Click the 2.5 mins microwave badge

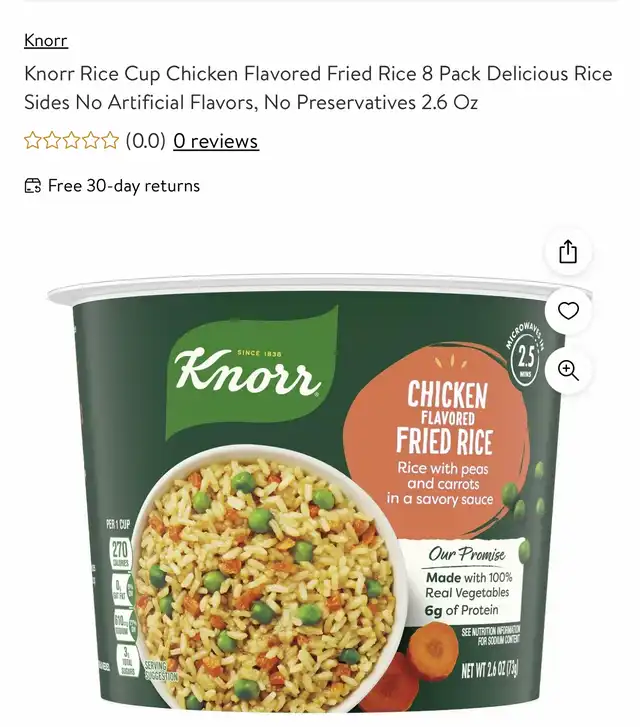click(525, 359)
